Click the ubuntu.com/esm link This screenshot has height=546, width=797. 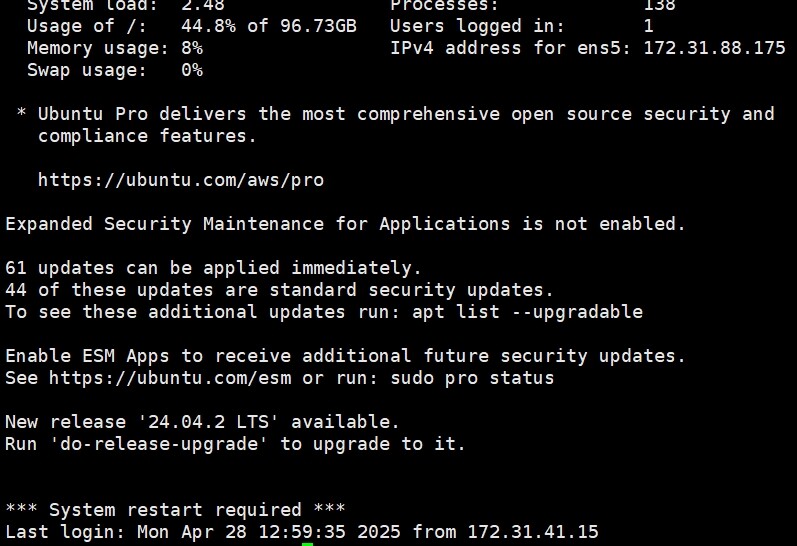(170, 378)
